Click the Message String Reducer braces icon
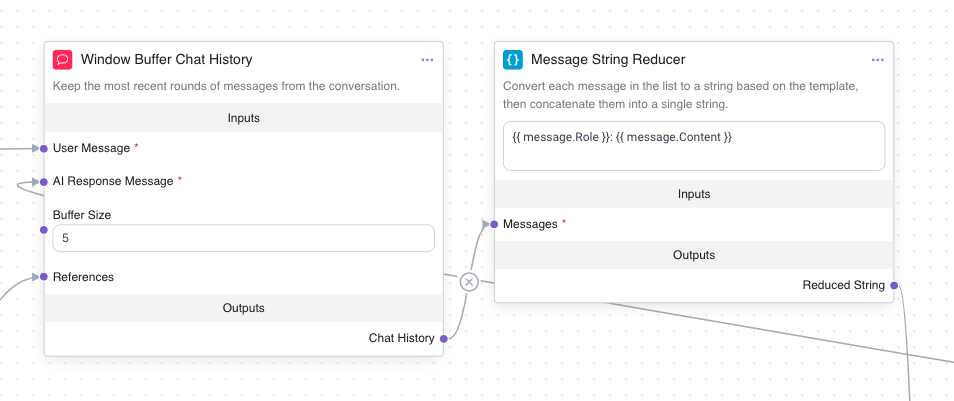Image resolution: width=954 pixels, height=401 pixels. pos(512,60)
